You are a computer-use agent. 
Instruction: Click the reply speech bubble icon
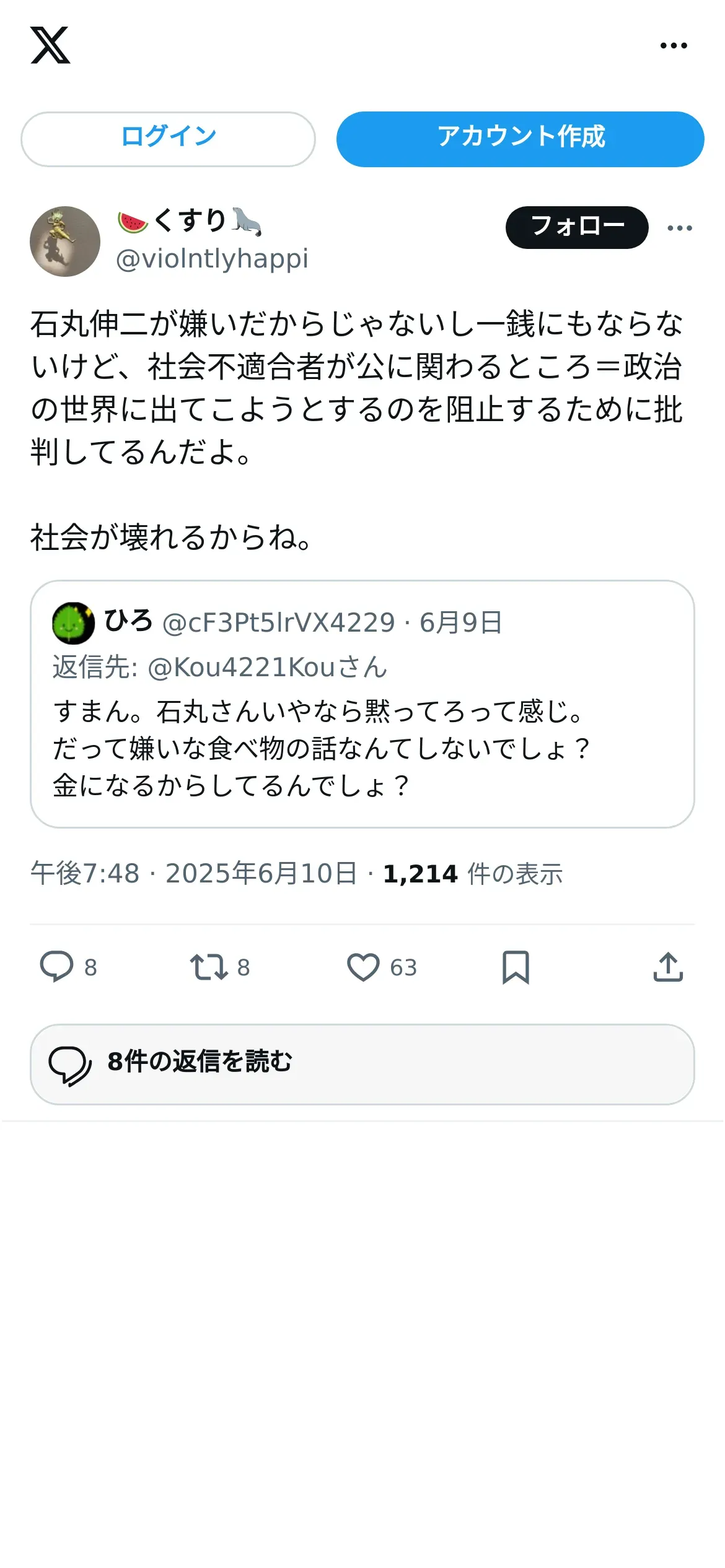pyautogui.click(x=56, y=967)
